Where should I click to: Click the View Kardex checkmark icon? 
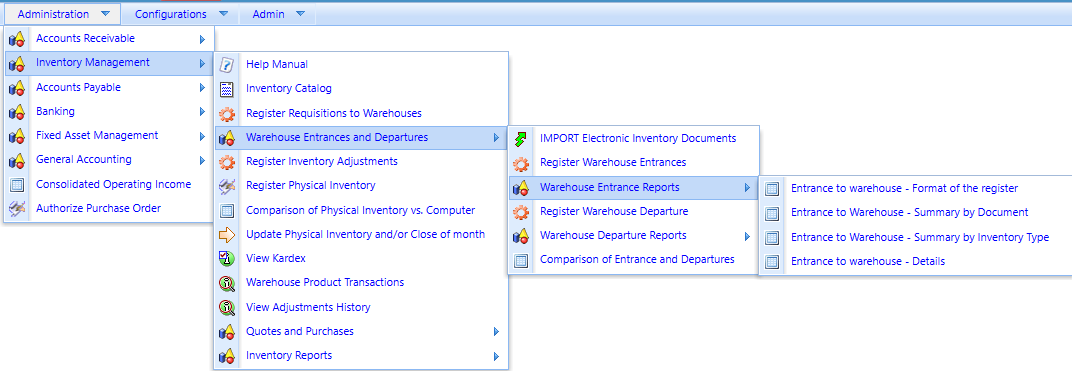pyautogui.click(x=227, y=259)
